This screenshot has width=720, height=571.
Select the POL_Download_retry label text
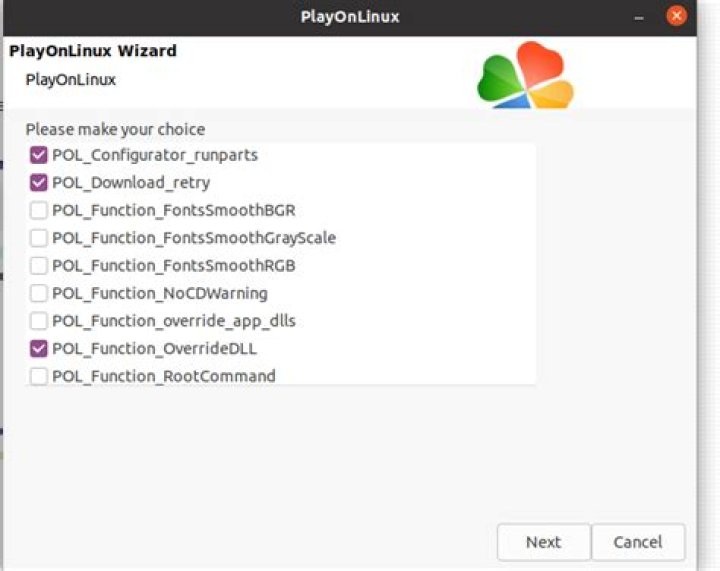[131, 183]
